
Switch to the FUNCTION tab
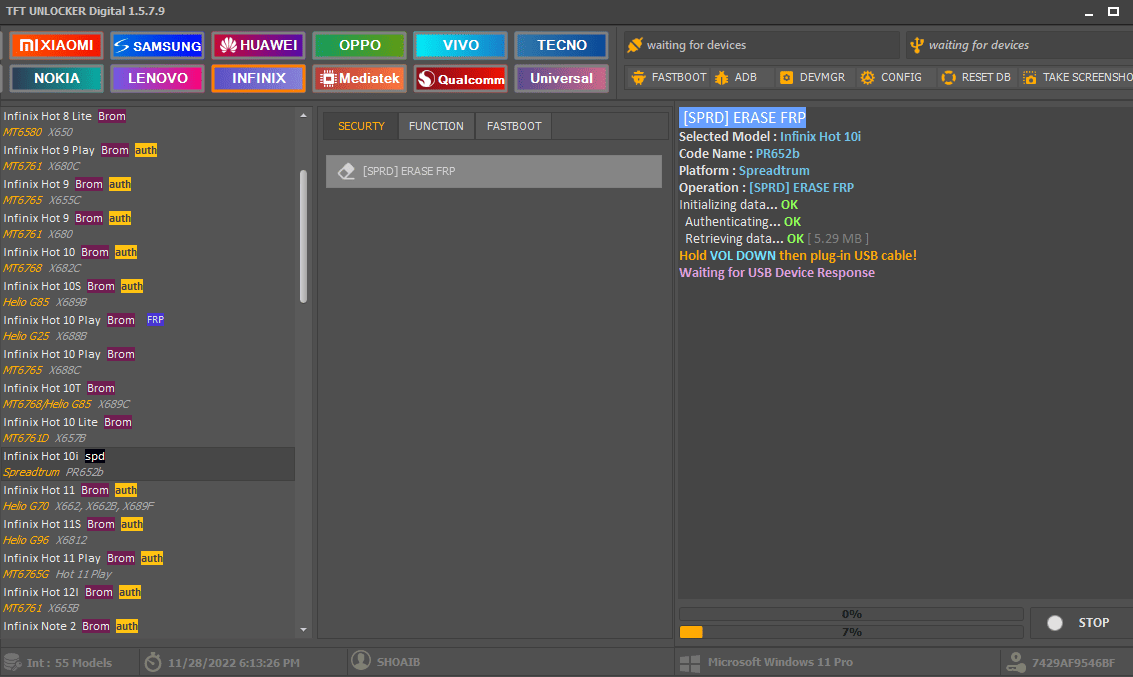click(436, 126)
